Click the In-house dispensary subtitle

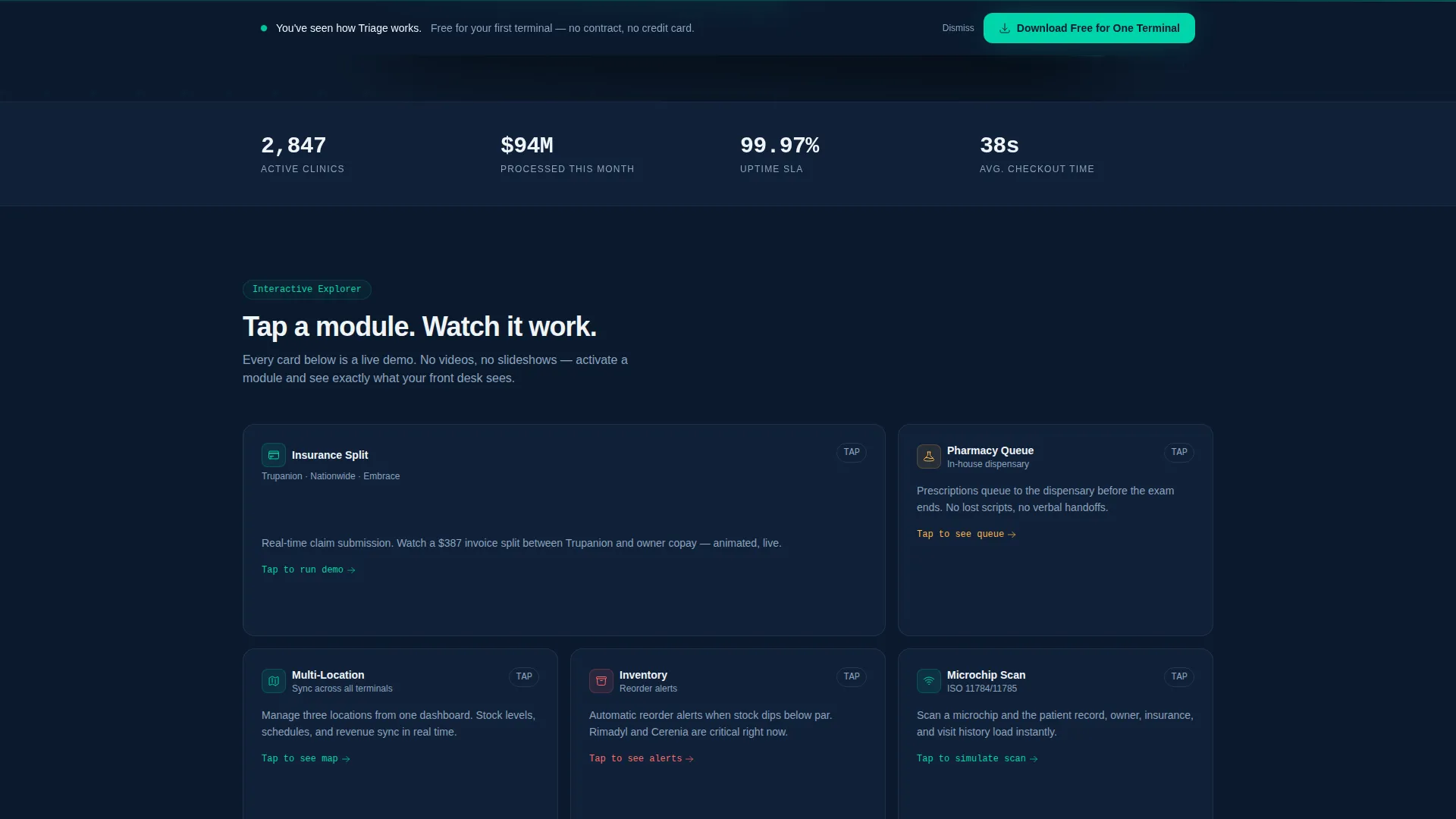[988, 464]
